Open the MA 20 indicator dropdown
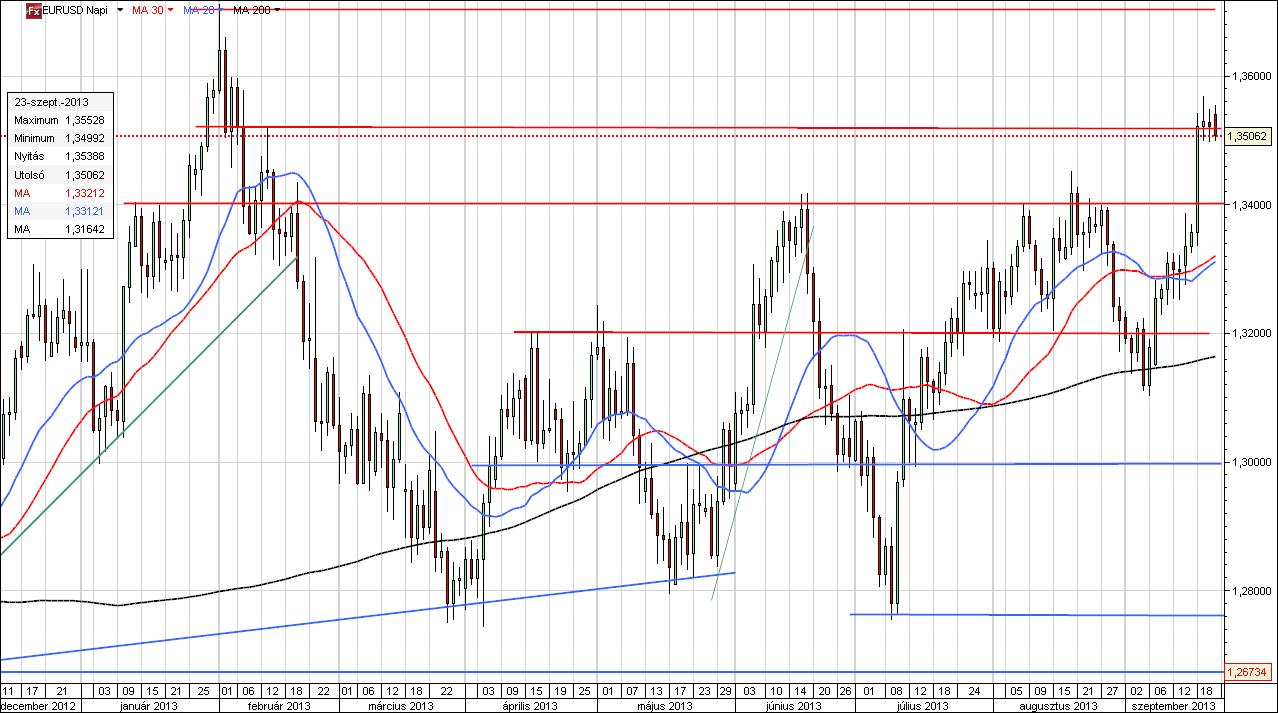 (x=222, y=10)
